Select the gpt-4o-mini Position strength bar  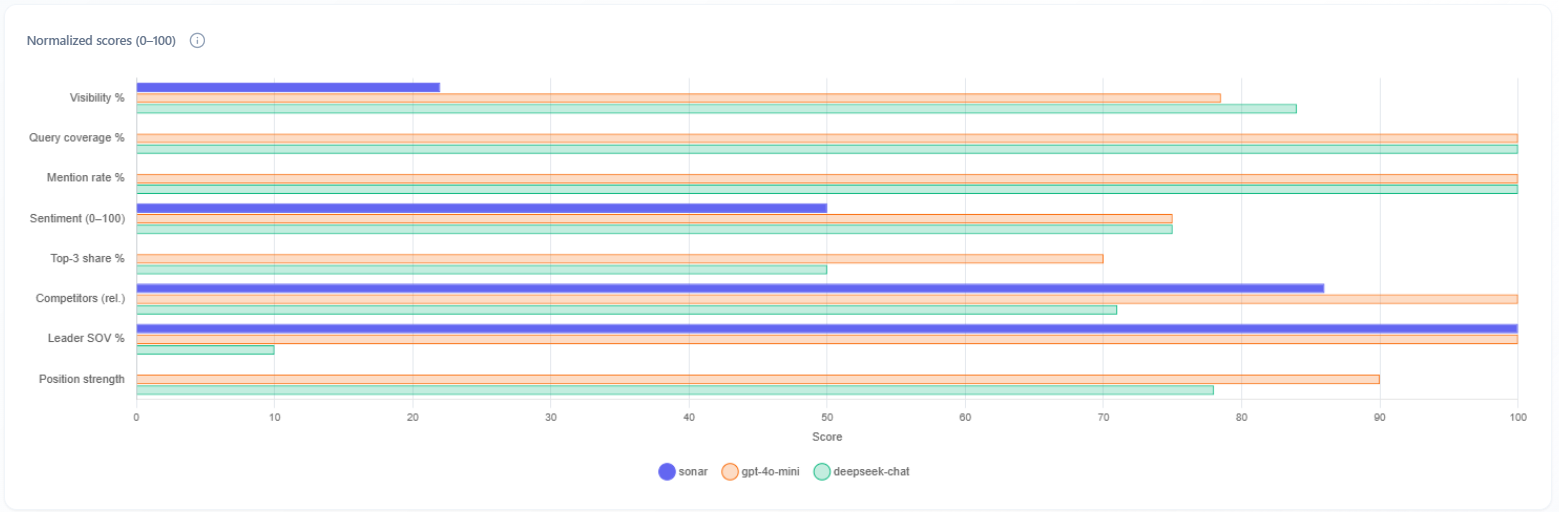pos(757,379)
